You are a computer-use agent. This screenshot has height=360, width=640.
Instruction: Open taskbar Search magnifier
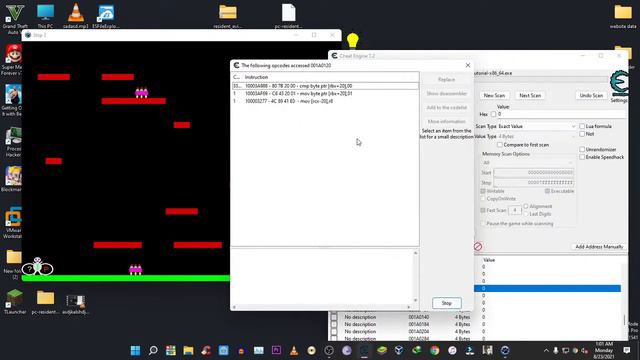pyautogui.click(x=153, y=350)
